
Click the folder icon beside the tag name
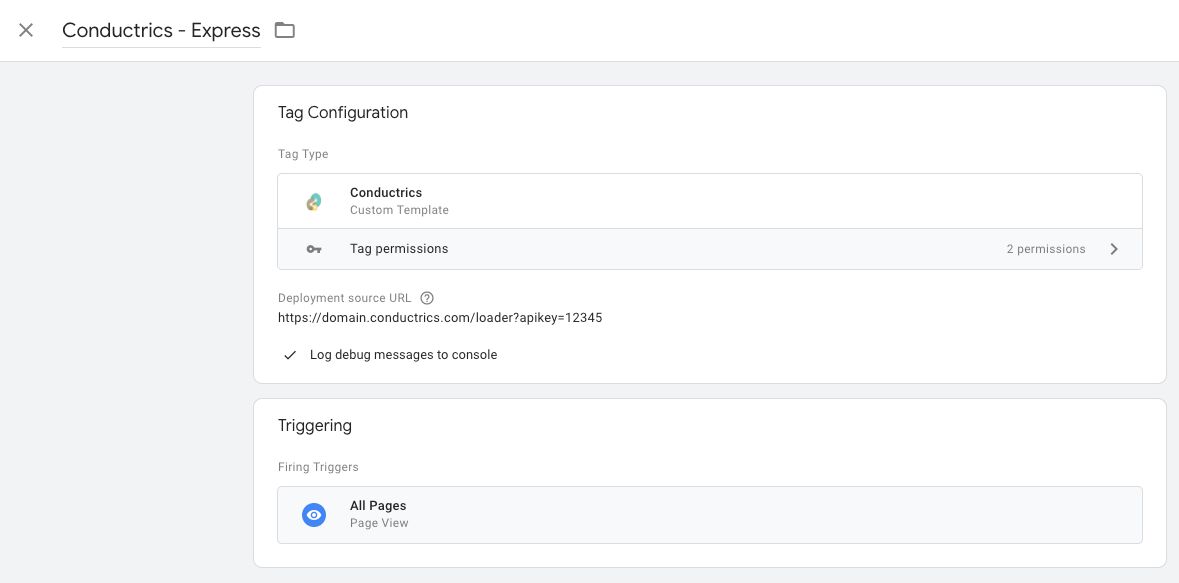pyautogui.click(x=284, y=30)
